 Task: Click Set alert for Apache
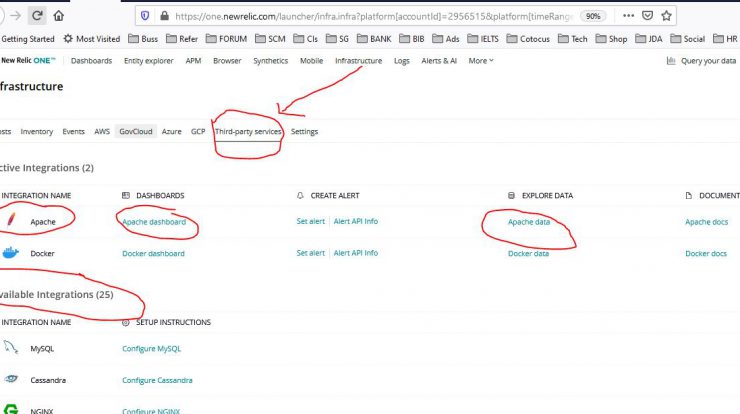[311, 221]
